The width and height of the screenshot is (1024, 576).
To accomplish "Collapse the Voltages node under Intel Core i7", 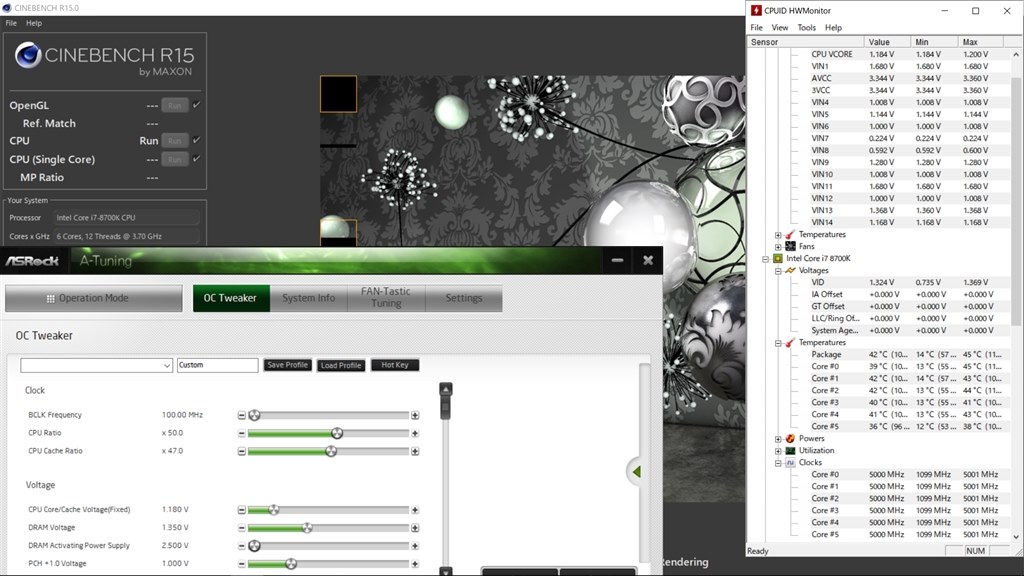I will pyautogui.click(x=778, y=271).
